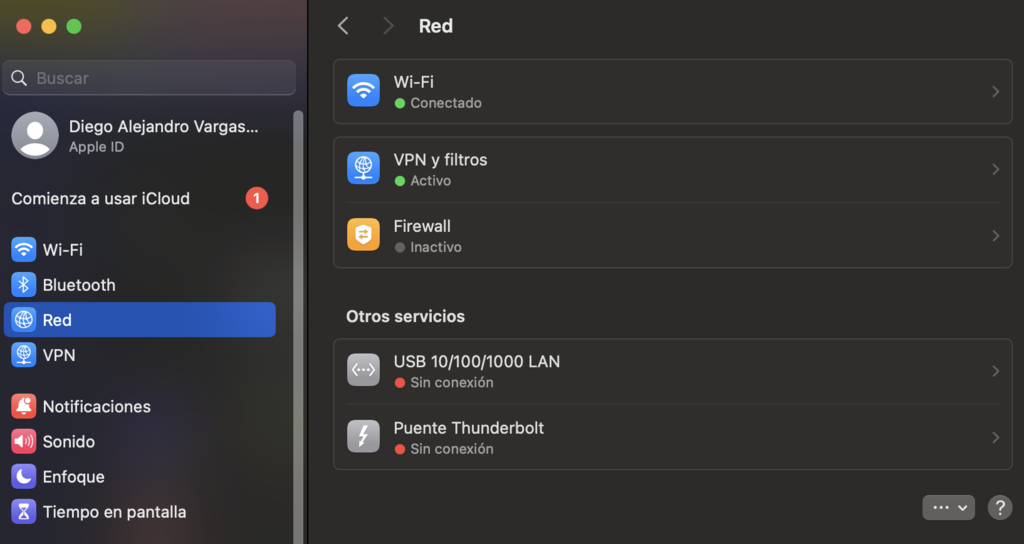
Task: Open VPN section in the sidebar
Action: tap(58, 355)
